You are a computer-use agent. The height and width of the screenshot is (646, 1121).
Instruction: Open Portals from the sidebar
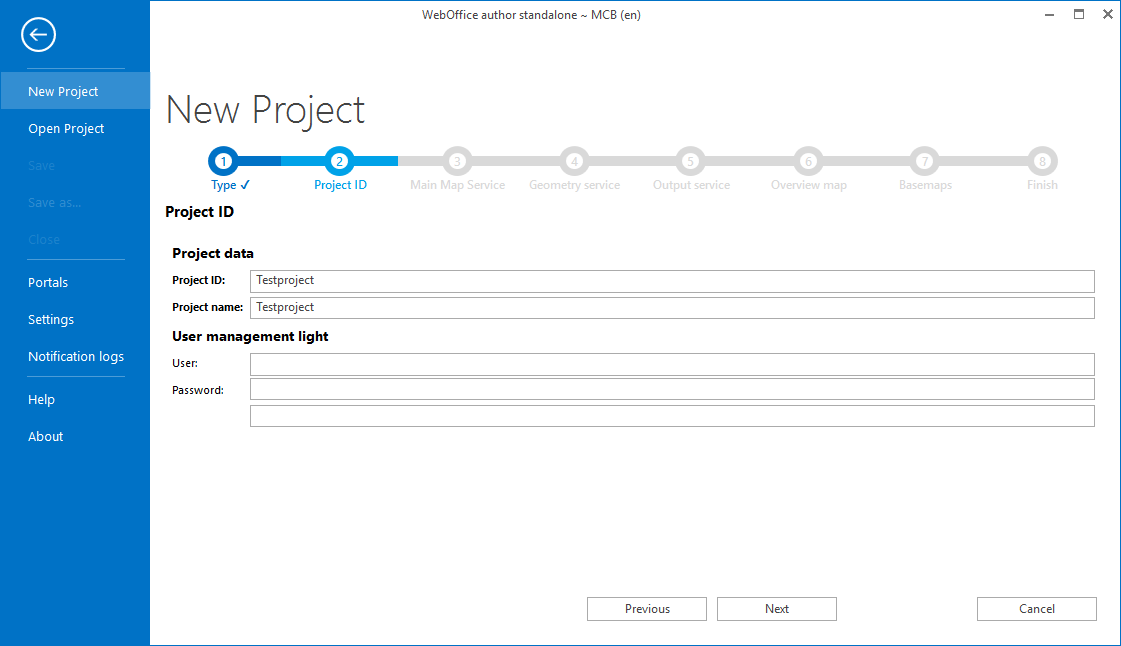pyautogui.click(x=48, y=282)
